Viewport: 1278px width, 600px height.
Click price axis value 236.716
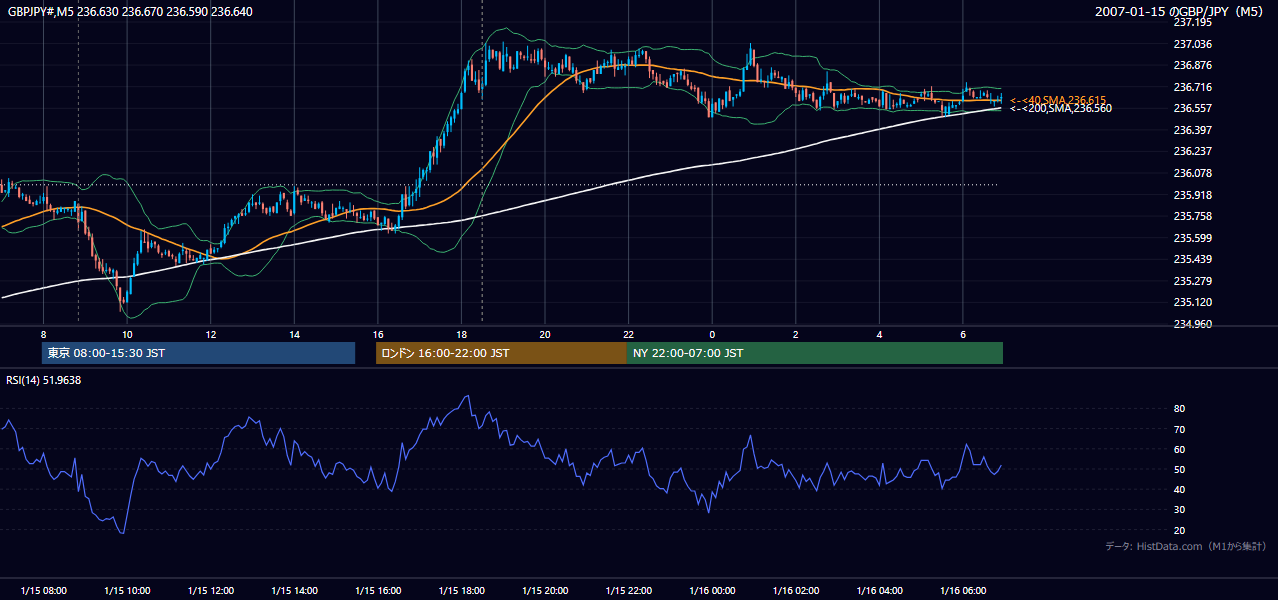tap(1191, 87)
